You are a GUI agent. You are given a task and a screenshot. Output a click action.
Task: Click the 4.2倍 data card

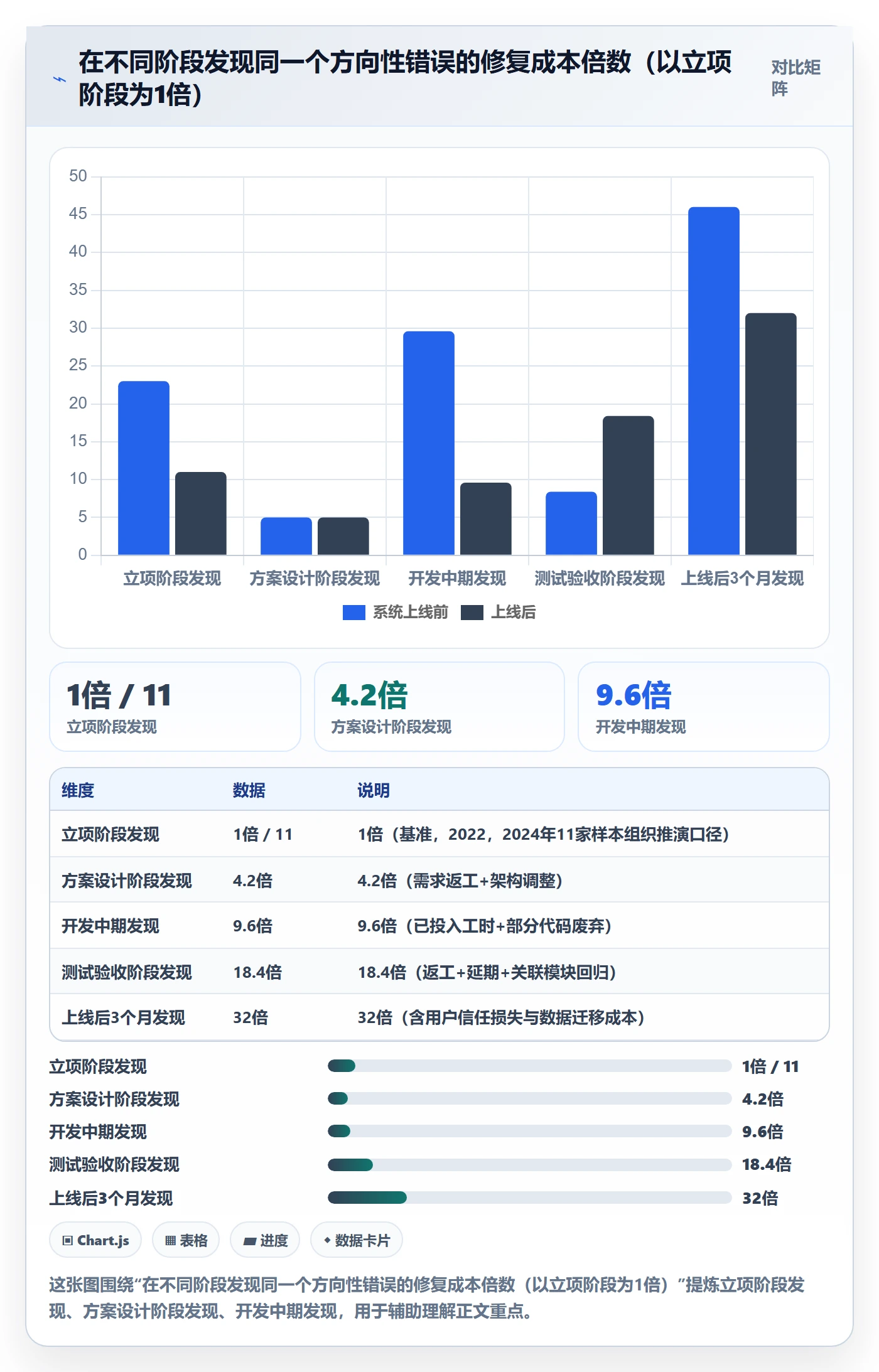click(439, 707)
